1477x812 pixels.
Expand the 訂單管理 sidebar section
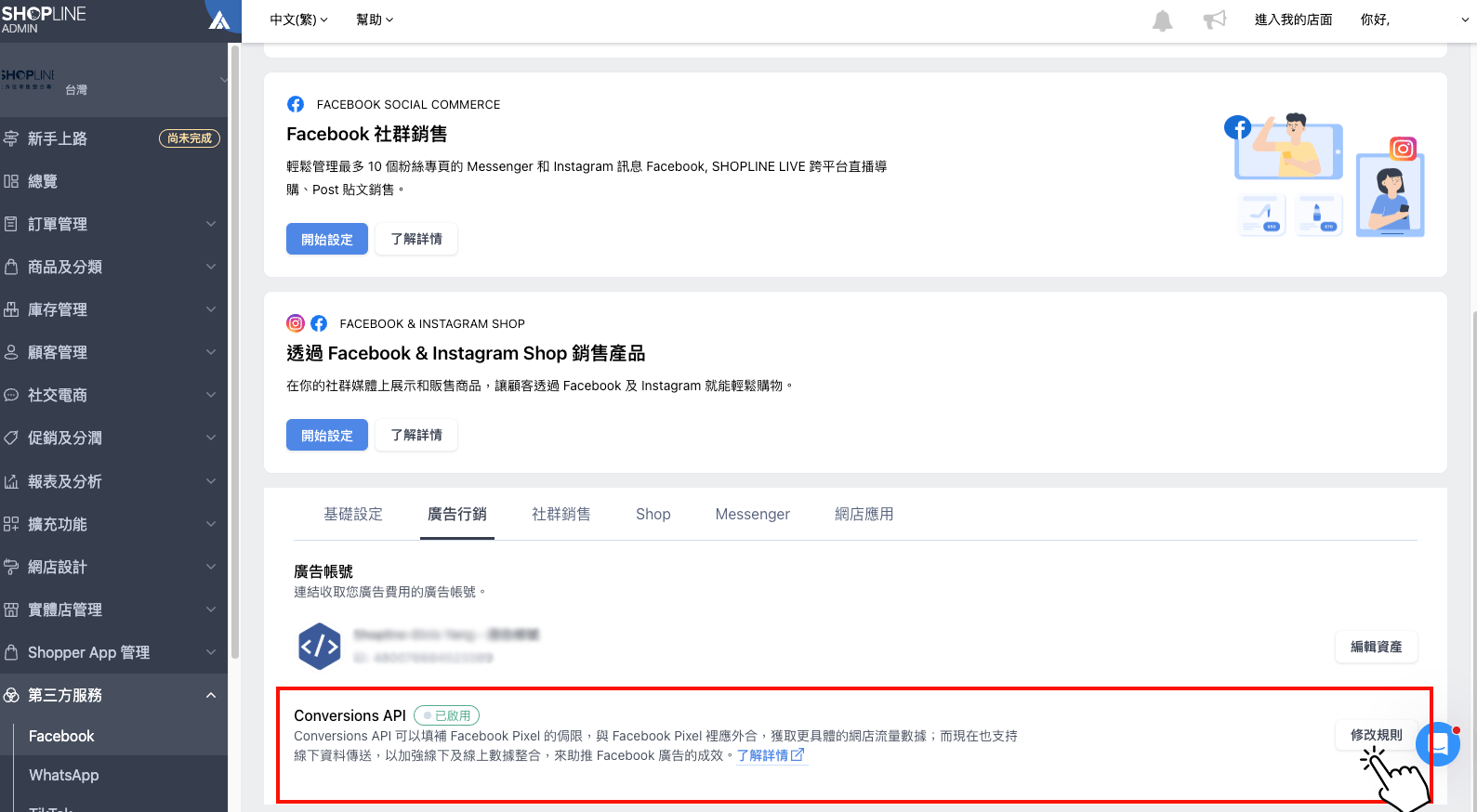pos(211,224)
